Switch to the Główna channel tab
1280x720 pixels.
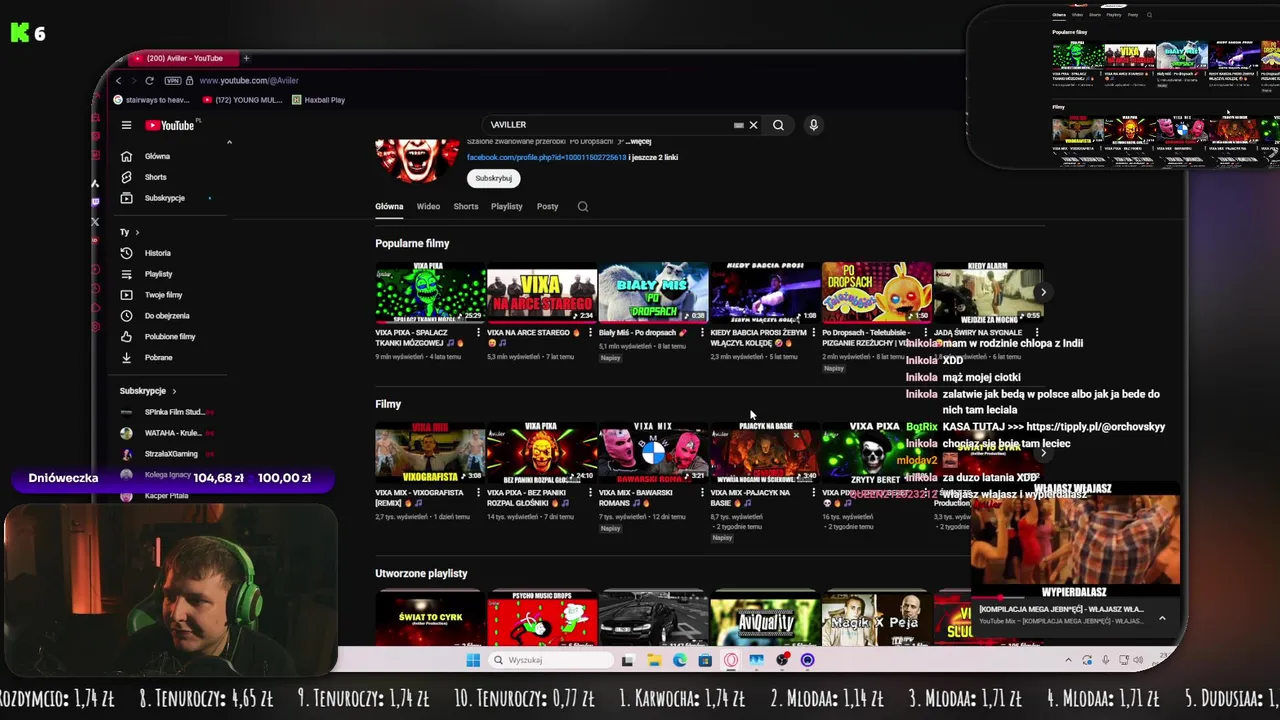click(x=389, y=206)
